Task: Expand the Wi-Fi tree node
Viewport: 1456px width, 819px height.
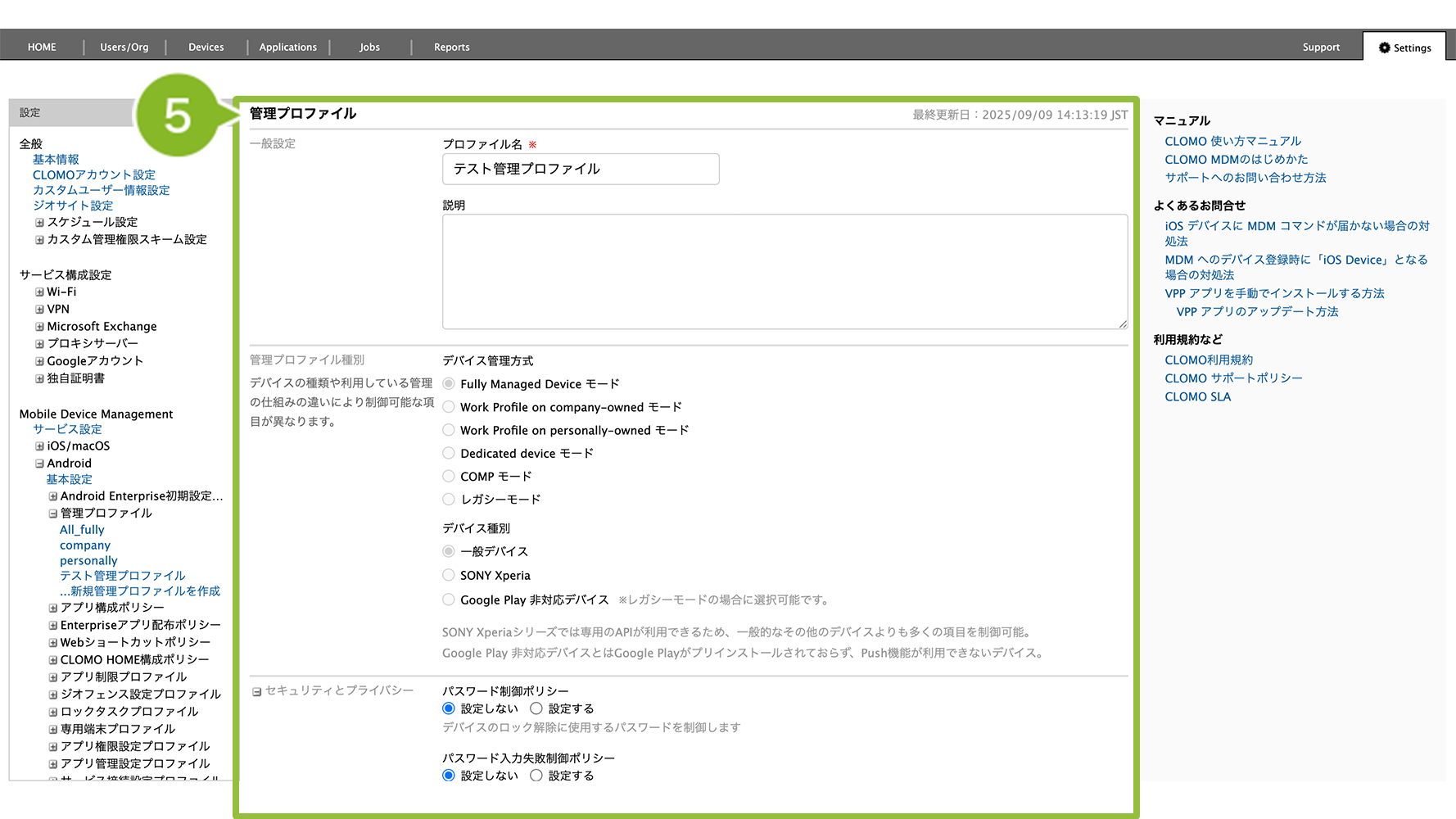Action: click(39, 292)
